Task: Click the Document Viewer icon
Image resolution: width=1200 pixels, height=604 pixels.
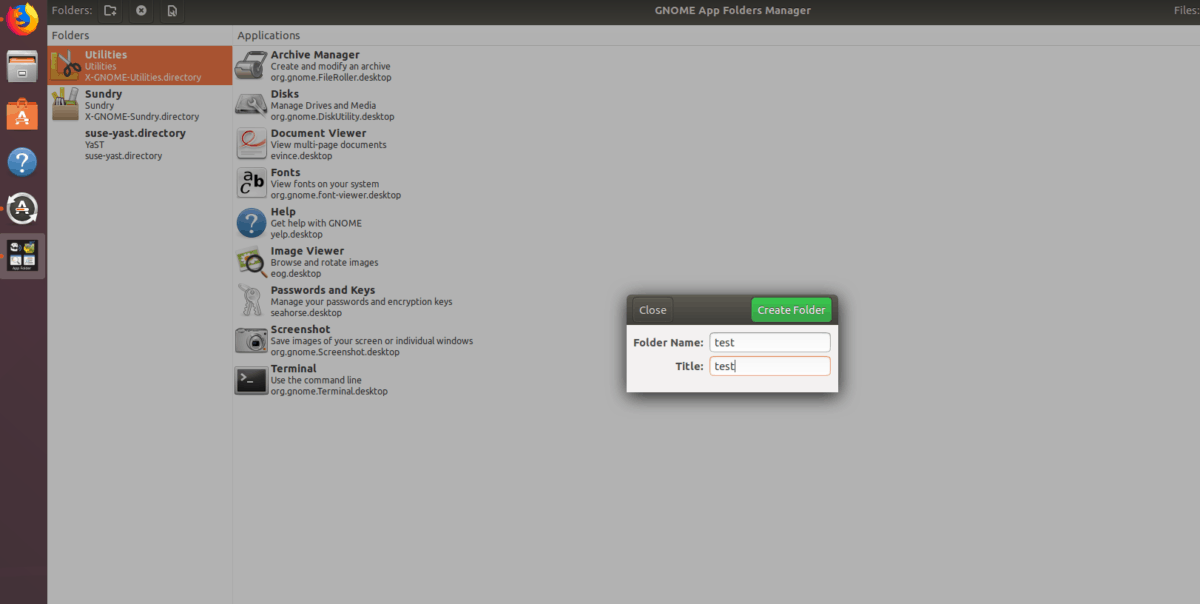Action: point(249,143)
